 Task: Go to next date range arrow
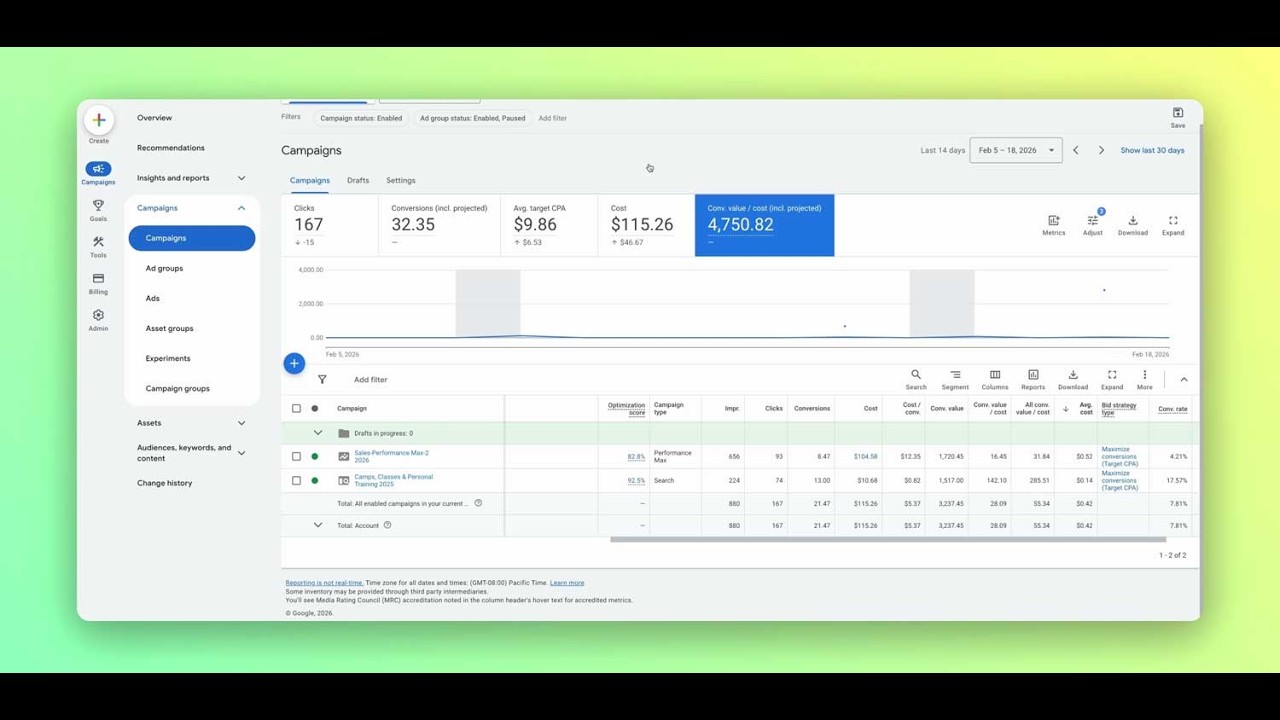click(x=1102, y=150)
